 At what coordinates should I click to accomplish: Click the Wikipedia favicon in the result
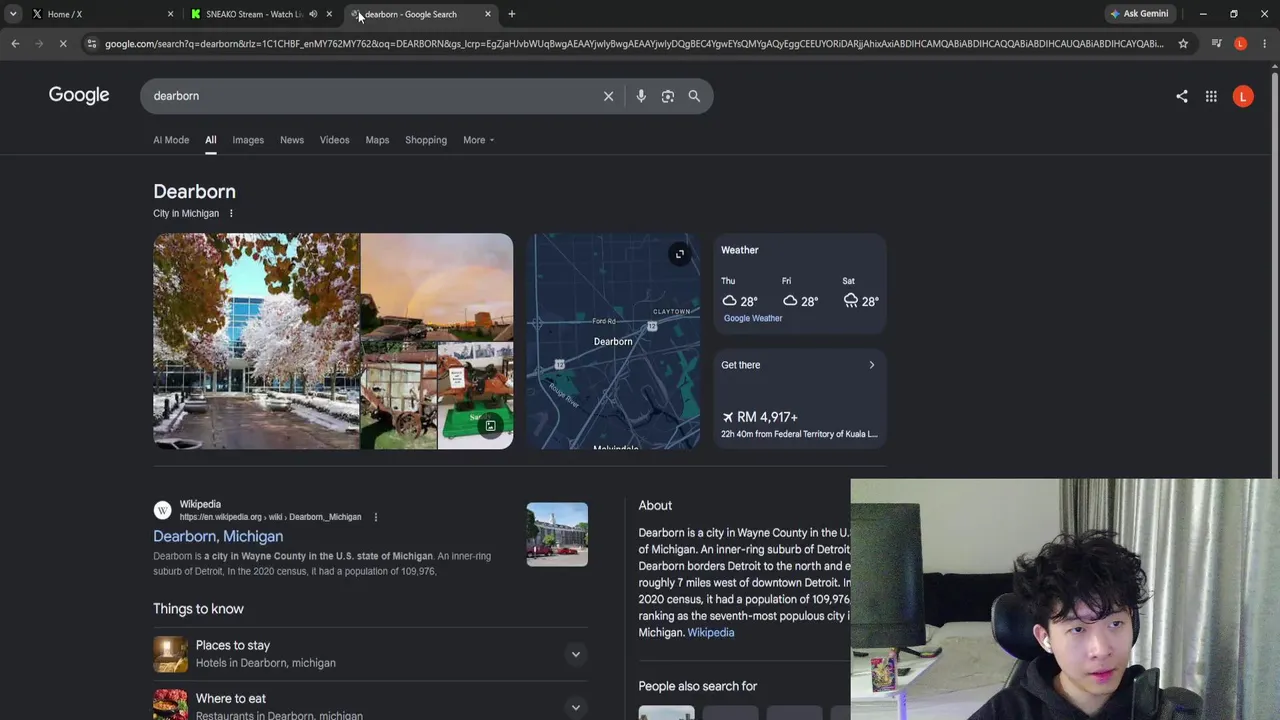162,510
